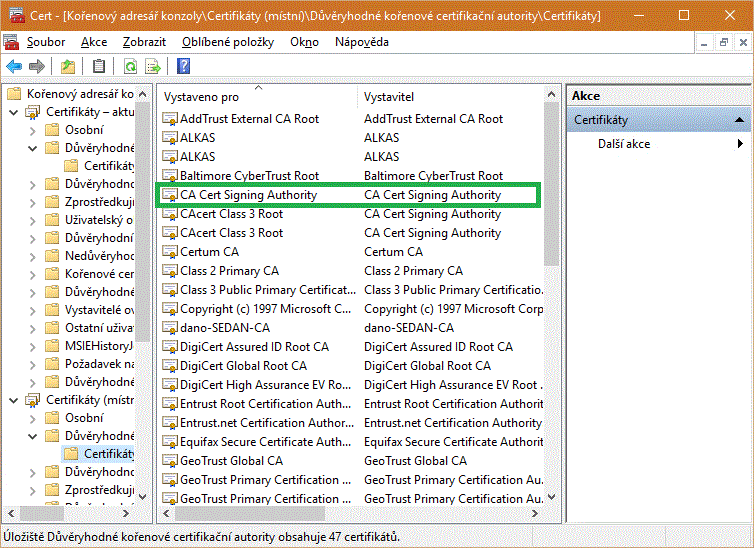Click the clipboard icon in the toolbar
The width and height of the screenshot is (754, 548).
click(98, 66)
